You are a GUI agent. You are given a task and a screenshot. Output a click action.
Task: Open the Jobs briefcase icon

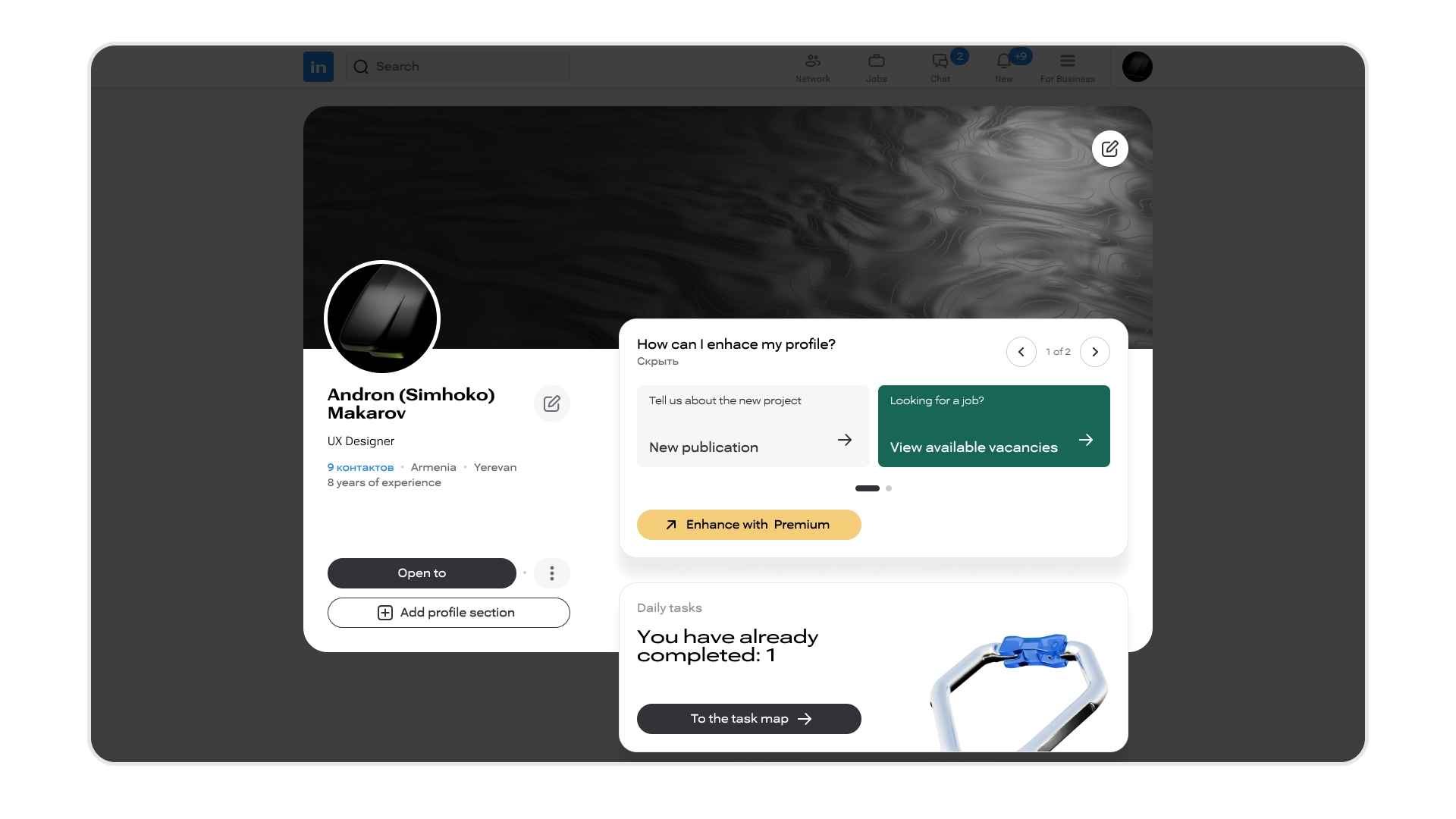pos(877,67)
